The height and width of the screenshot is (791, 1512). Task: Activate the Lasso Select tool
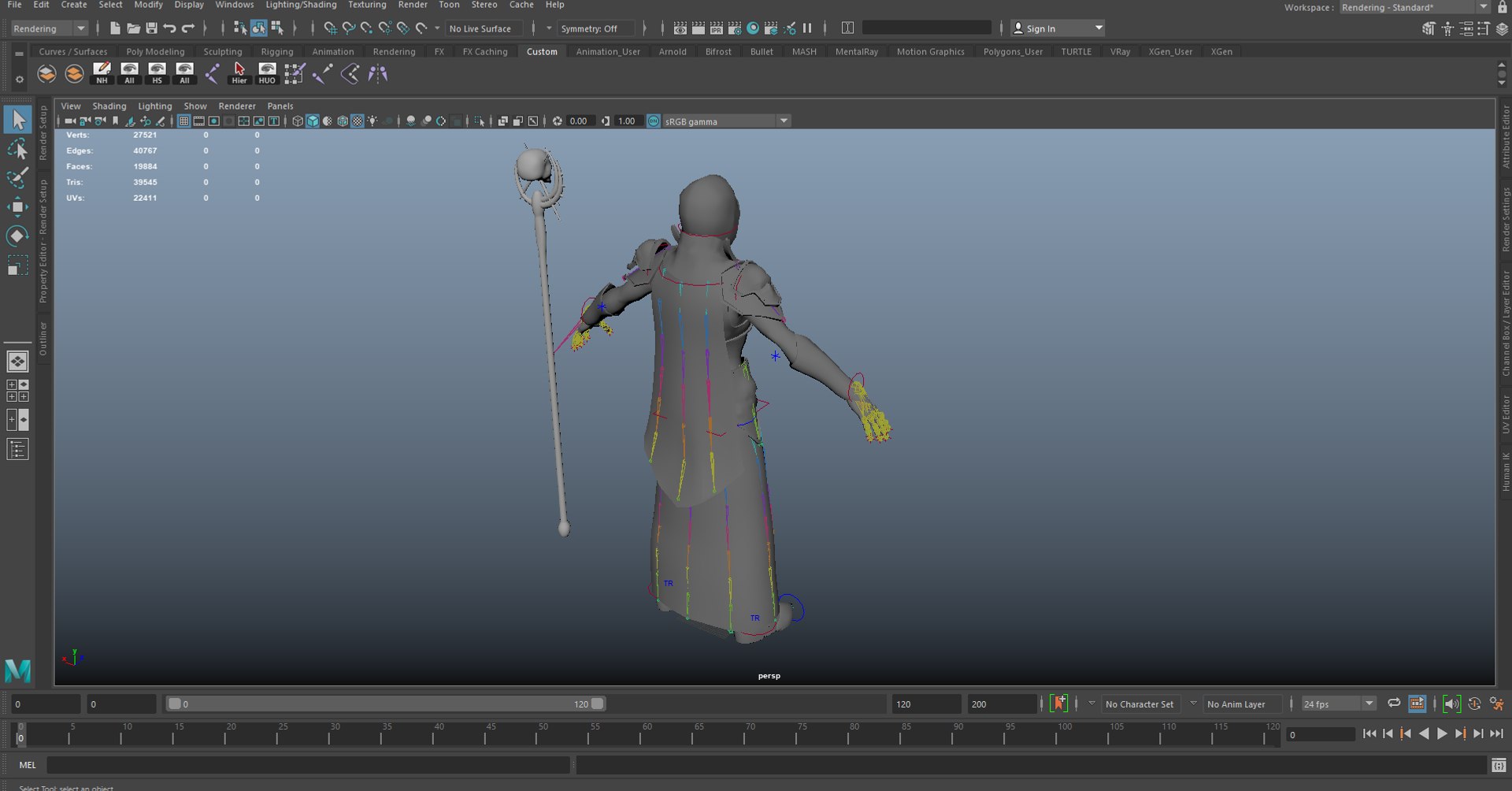(x=17, y=149)
